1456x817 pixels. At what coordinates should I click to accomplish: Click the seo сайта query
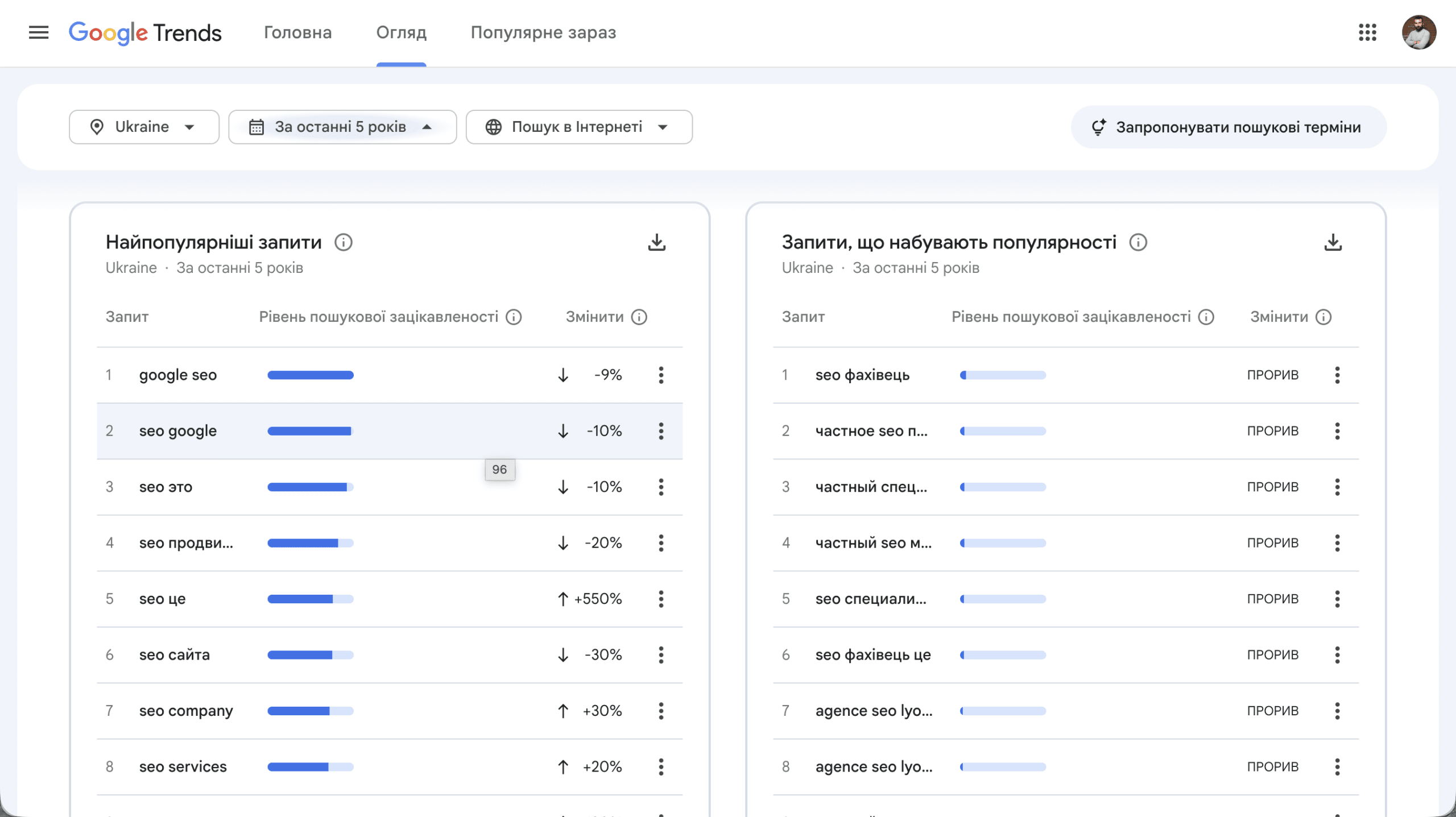(175, 655)
